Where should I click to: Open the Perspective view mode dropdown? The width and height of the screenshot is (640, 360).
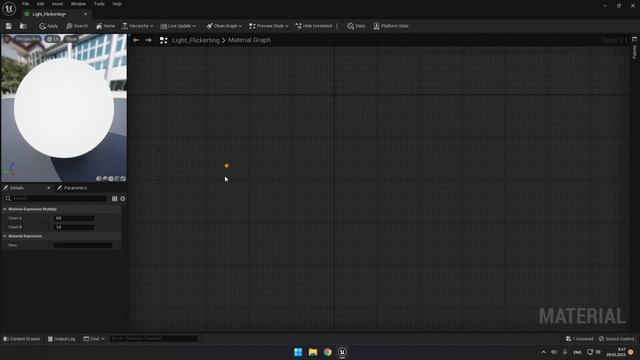click(x=27, y=39)
